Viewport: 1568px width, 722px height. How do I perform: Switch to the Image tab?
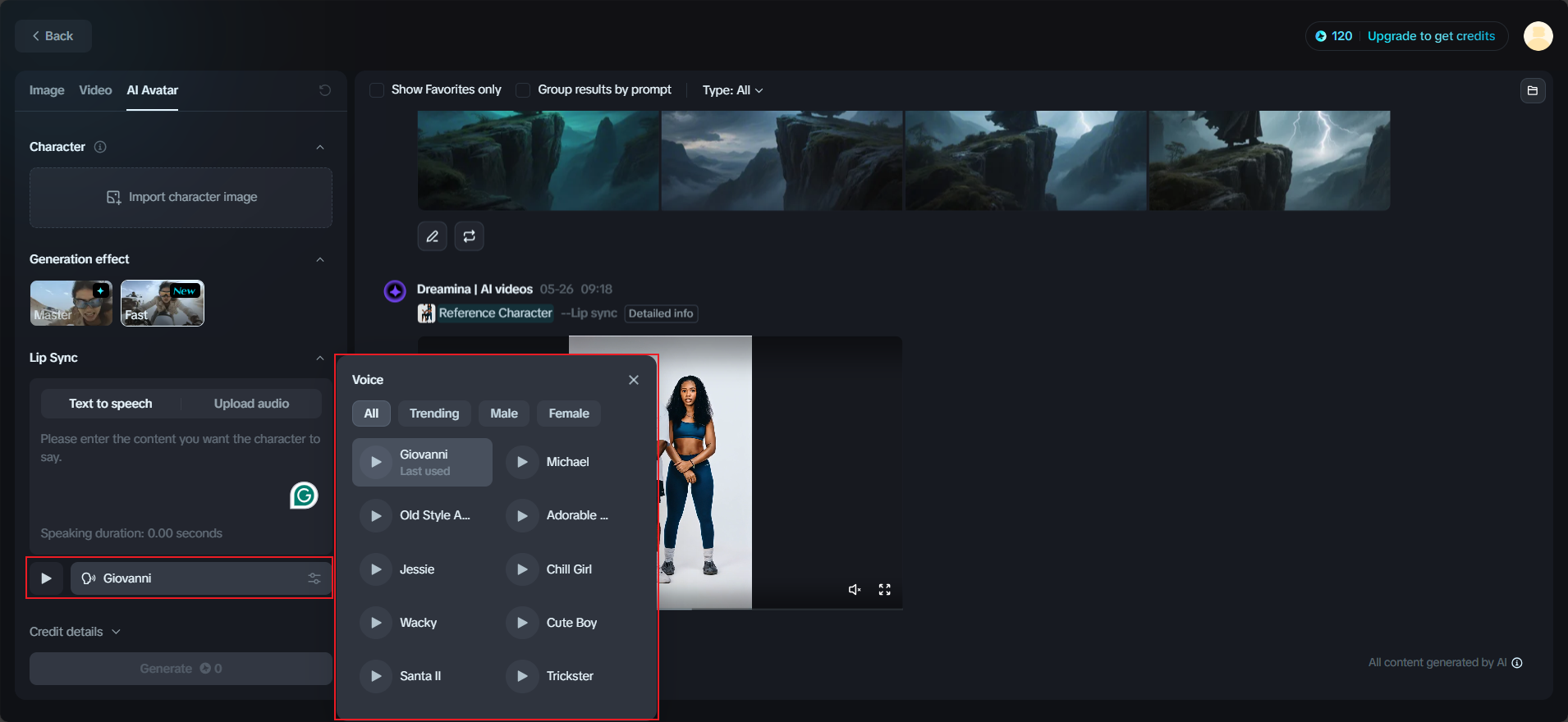(x=47, y=90)
